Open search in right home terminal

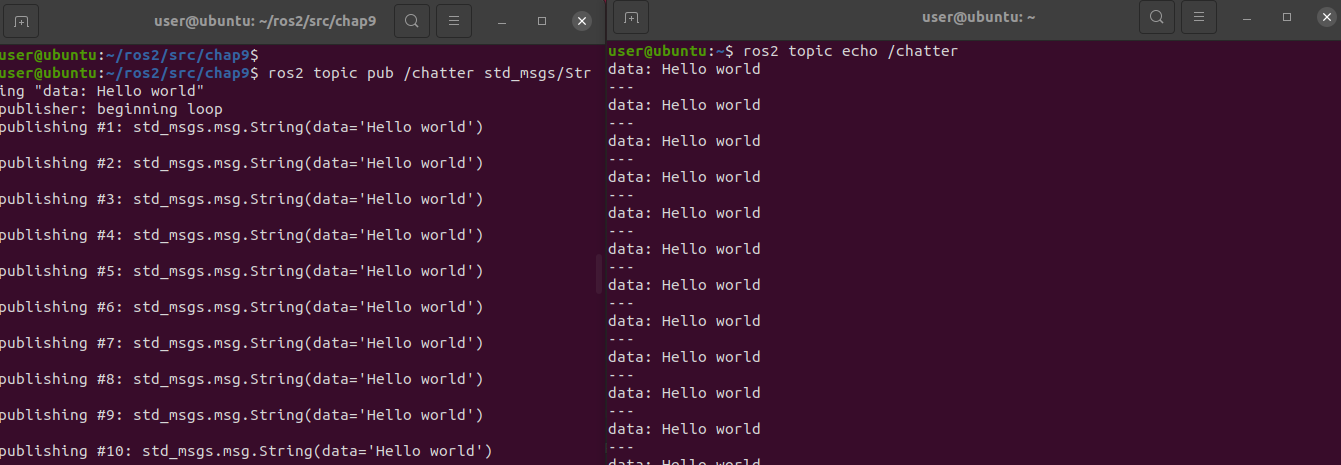1157,17
